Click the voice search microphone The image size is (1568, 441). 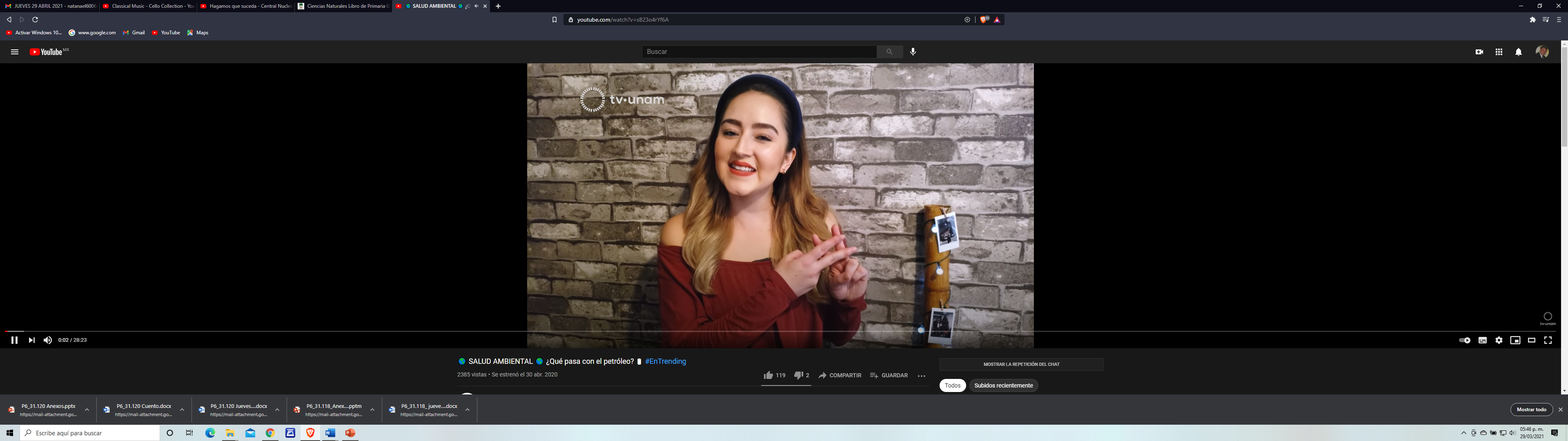coord(913,52)
